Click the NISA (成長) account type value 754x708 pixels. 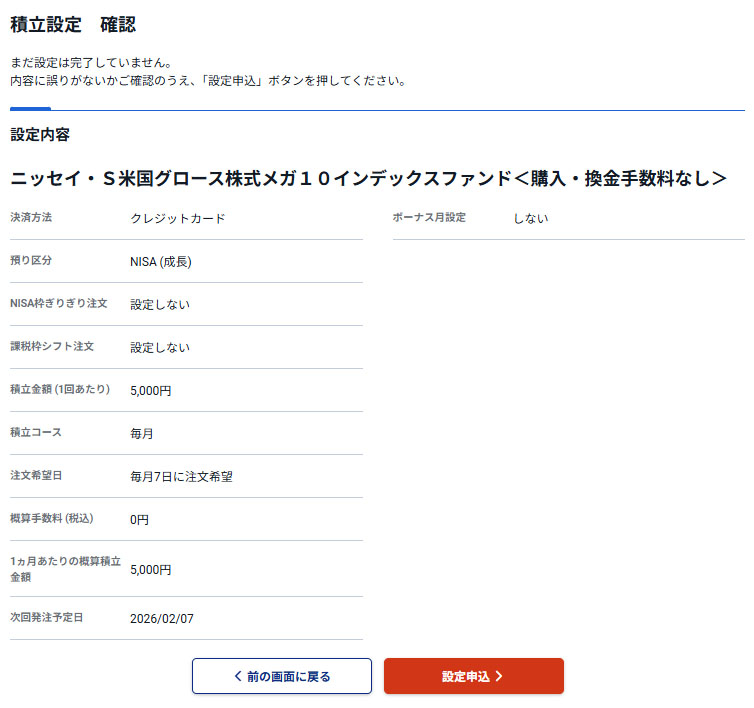pos(160,262)
